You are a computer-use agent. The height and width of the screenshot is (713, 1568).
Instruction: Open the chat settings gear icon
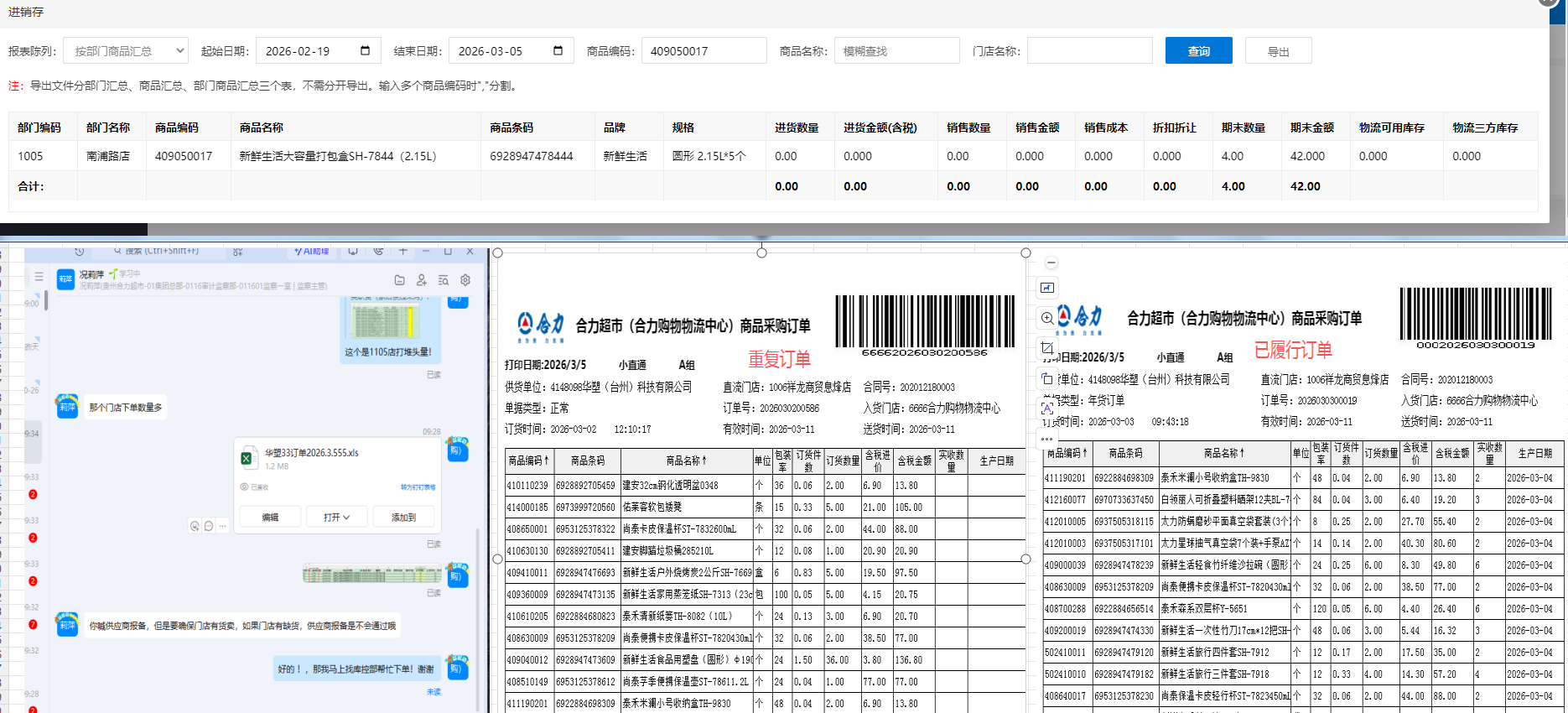[x=465, y=280]
